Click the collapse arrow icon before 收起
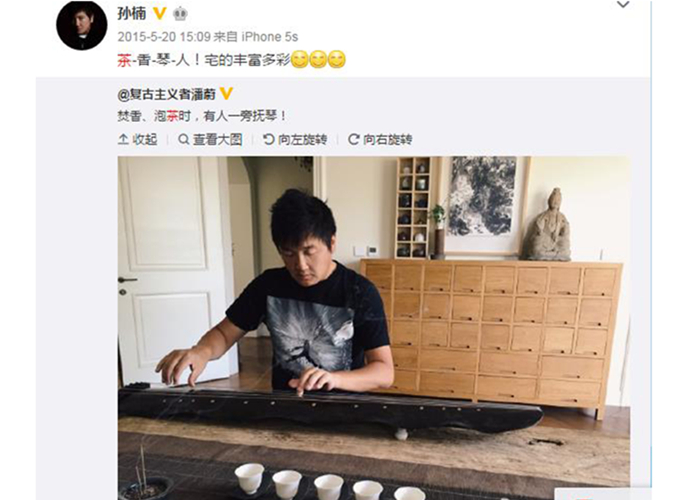This screenshot has width=700, height=500. coord(123,139)
